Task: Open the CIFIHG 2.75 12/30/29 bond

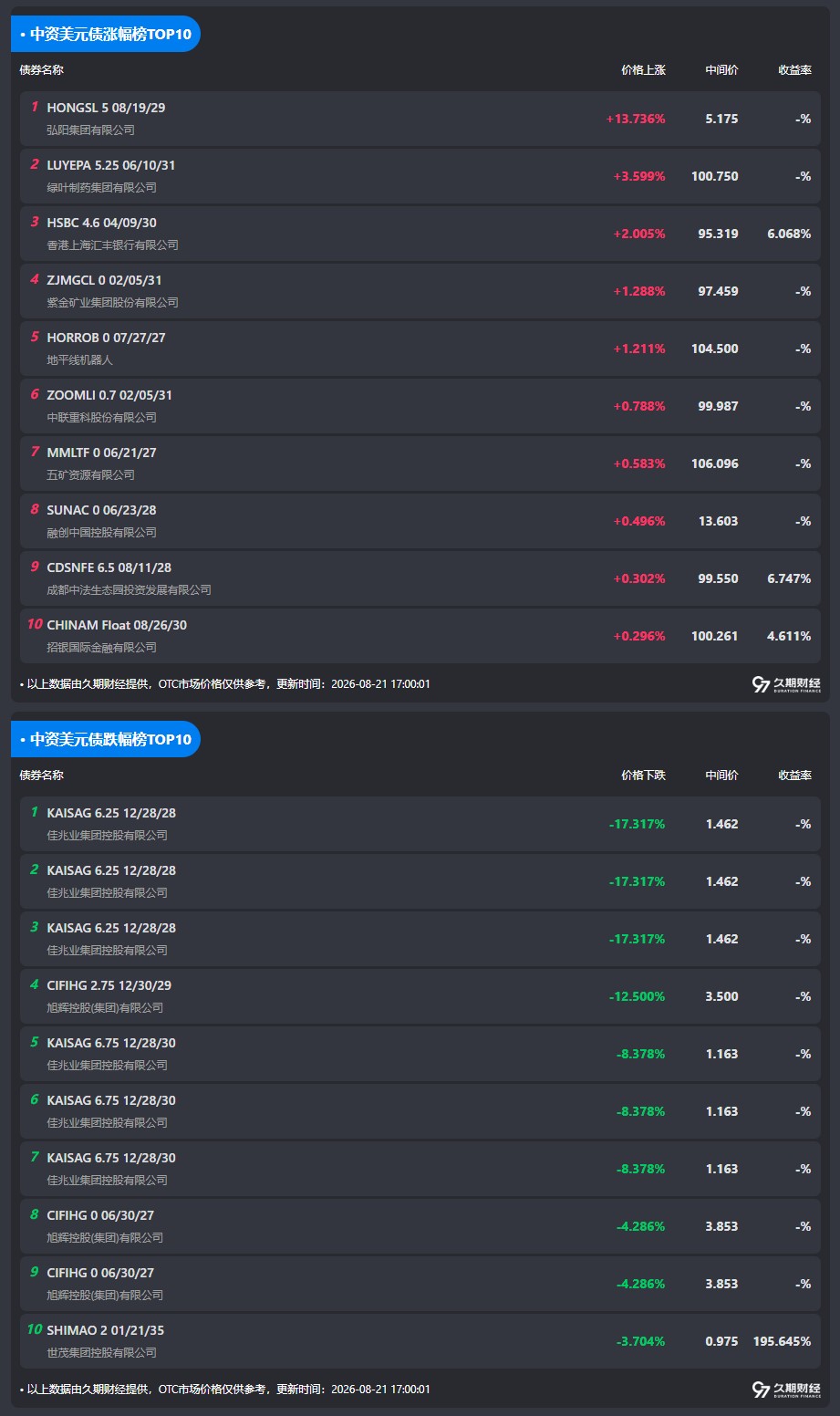Action: [109, 985]
